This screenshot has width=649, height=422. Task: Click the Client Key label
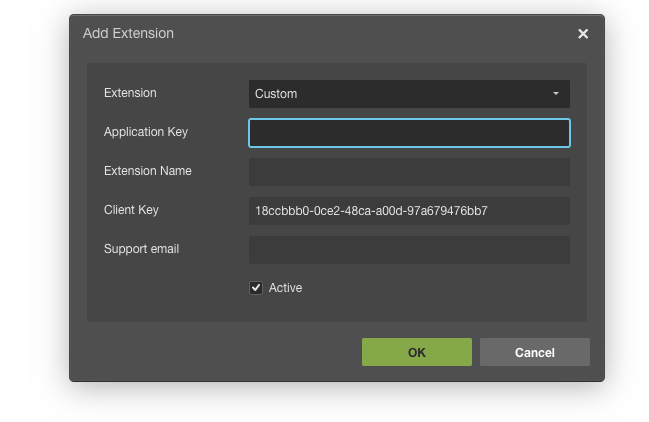point(131,210)
